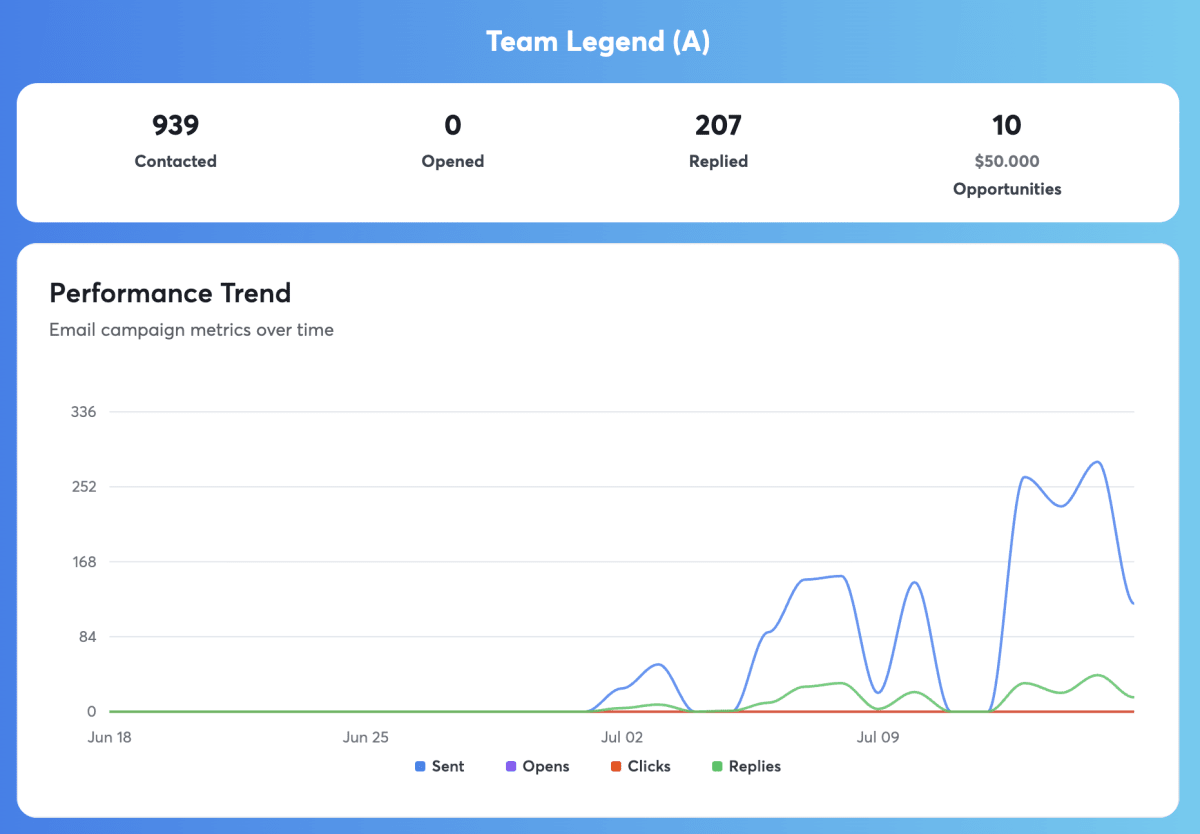Select the 10 opportunities count
This screenshot has width=1200, height=834.
[1007, 125]
